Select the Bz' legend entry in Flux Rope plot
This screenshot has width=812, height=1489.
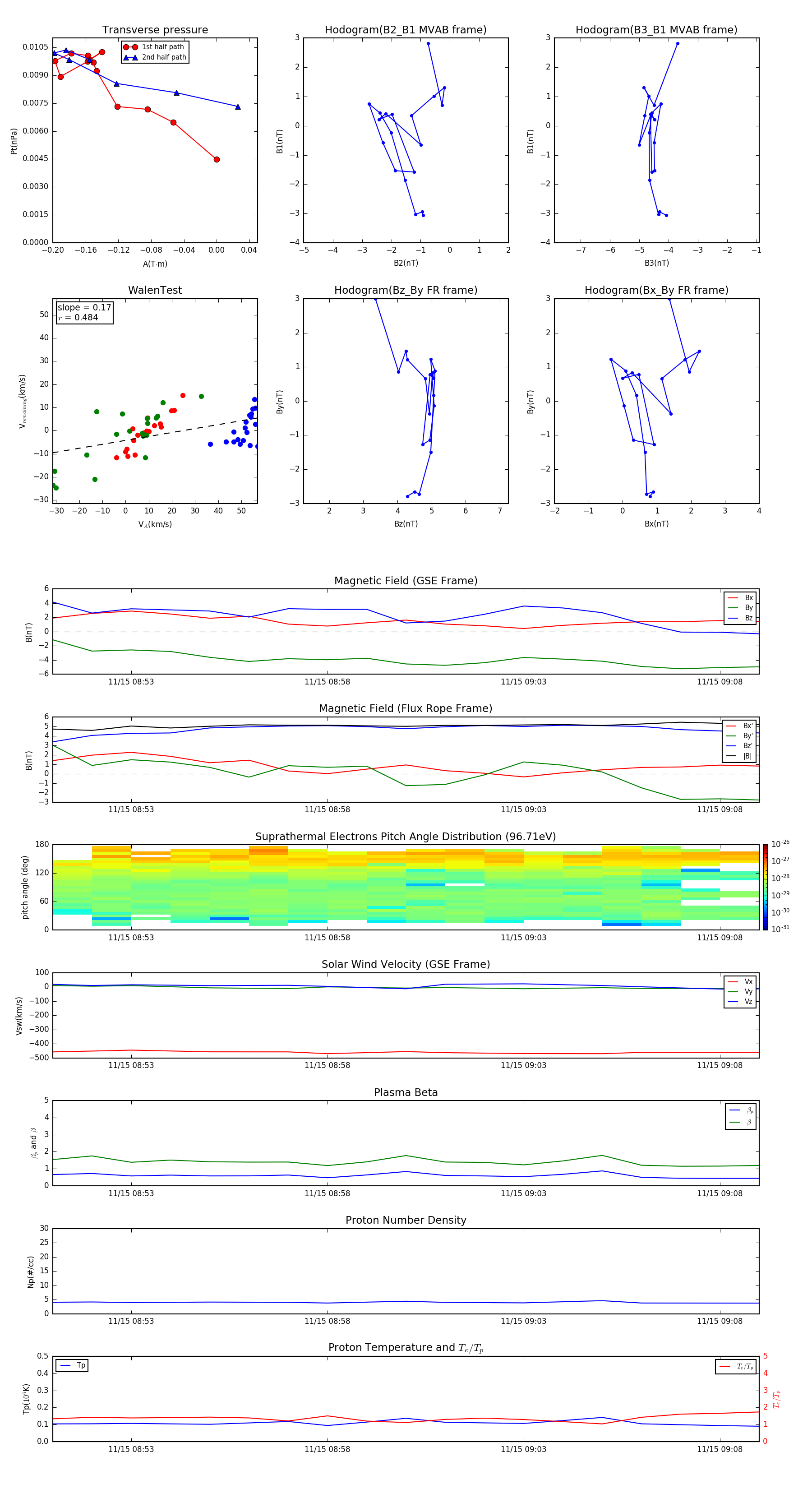(x=740, y=746)
